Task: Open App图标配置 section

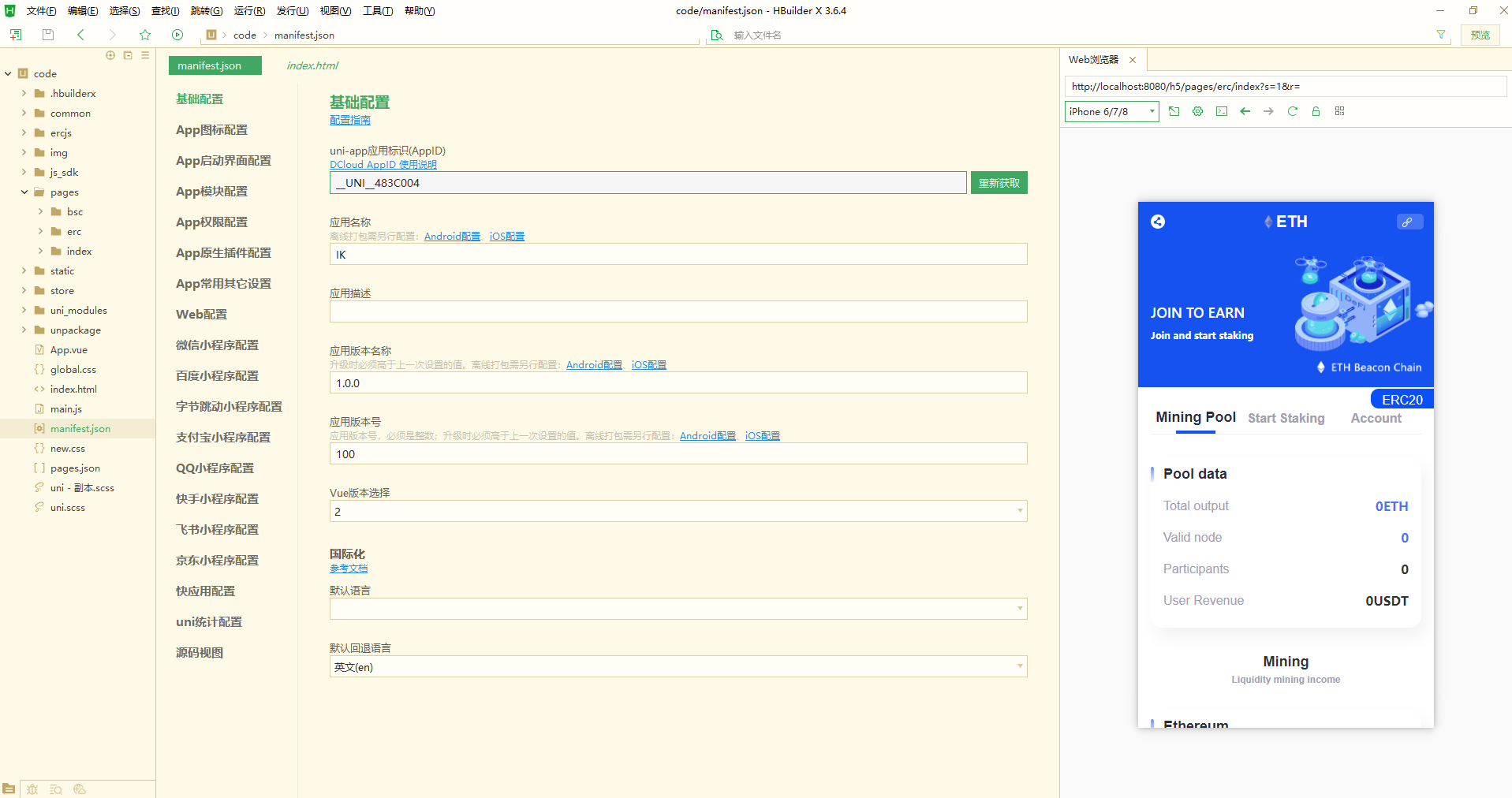Action: tap(211, 129)
